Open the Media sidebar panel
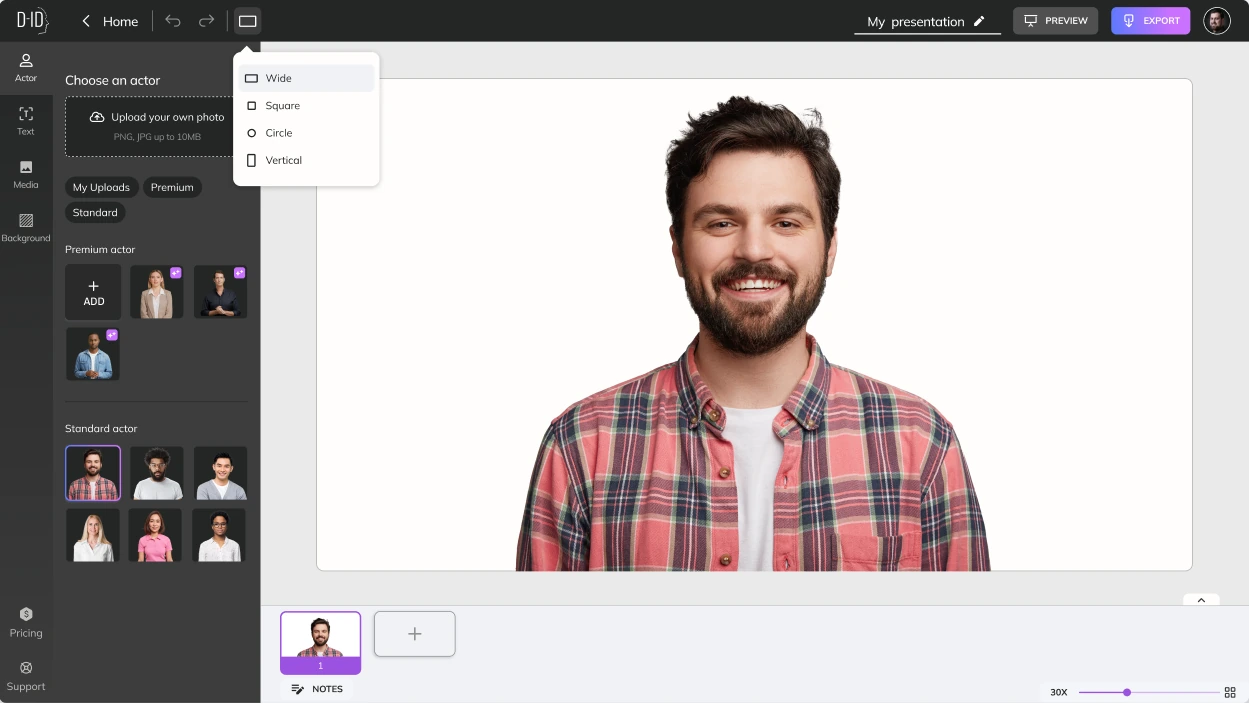This screenshot has height=703, width=1249. [26, 174]
